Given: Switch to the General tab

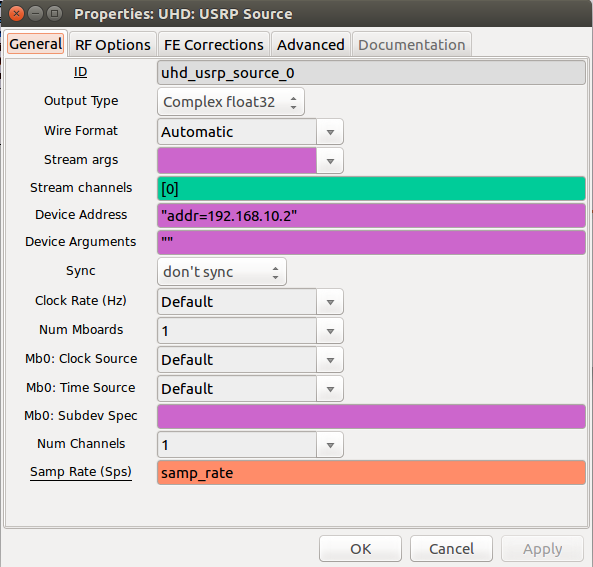Looking at the screenshot, I should tap(36, 44).
